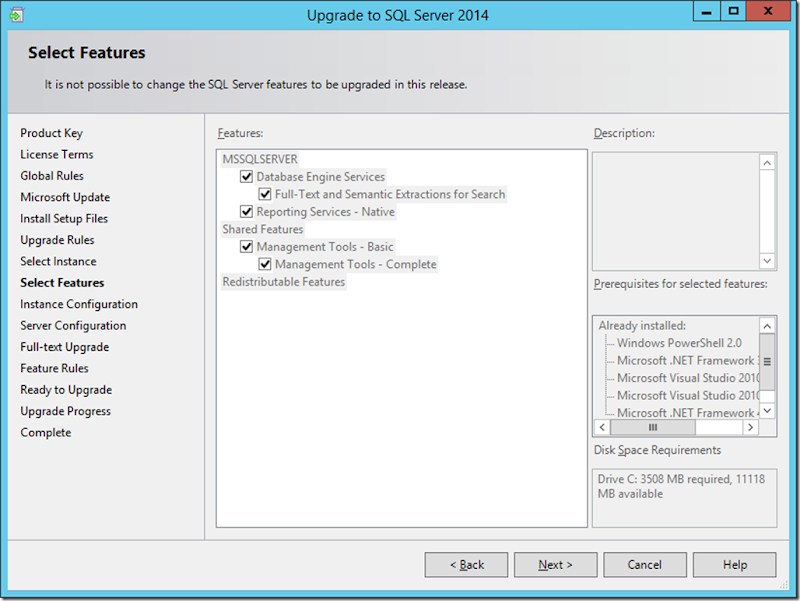Select first Microsoft .NET Framework prerequisite
Screen dimensions: 800x601
click(688, 360)
